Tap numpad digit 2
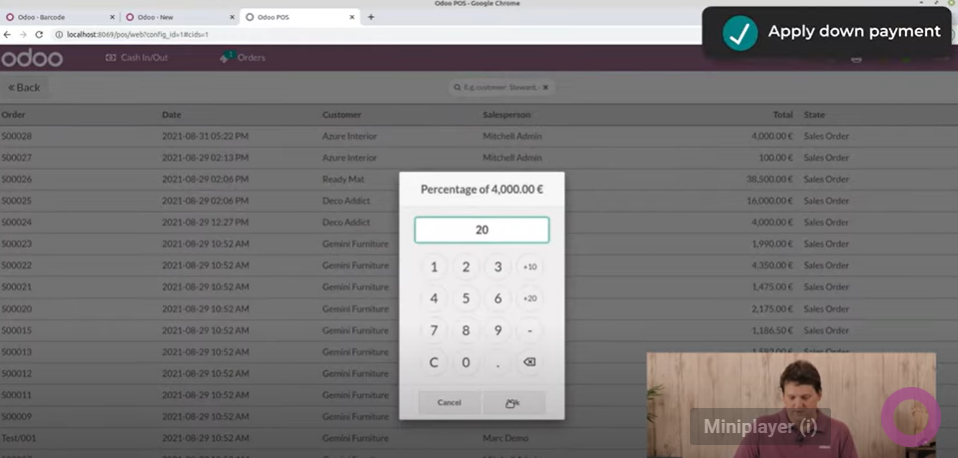The width and height of the screenshot is (958, 458). click(466, 267)
